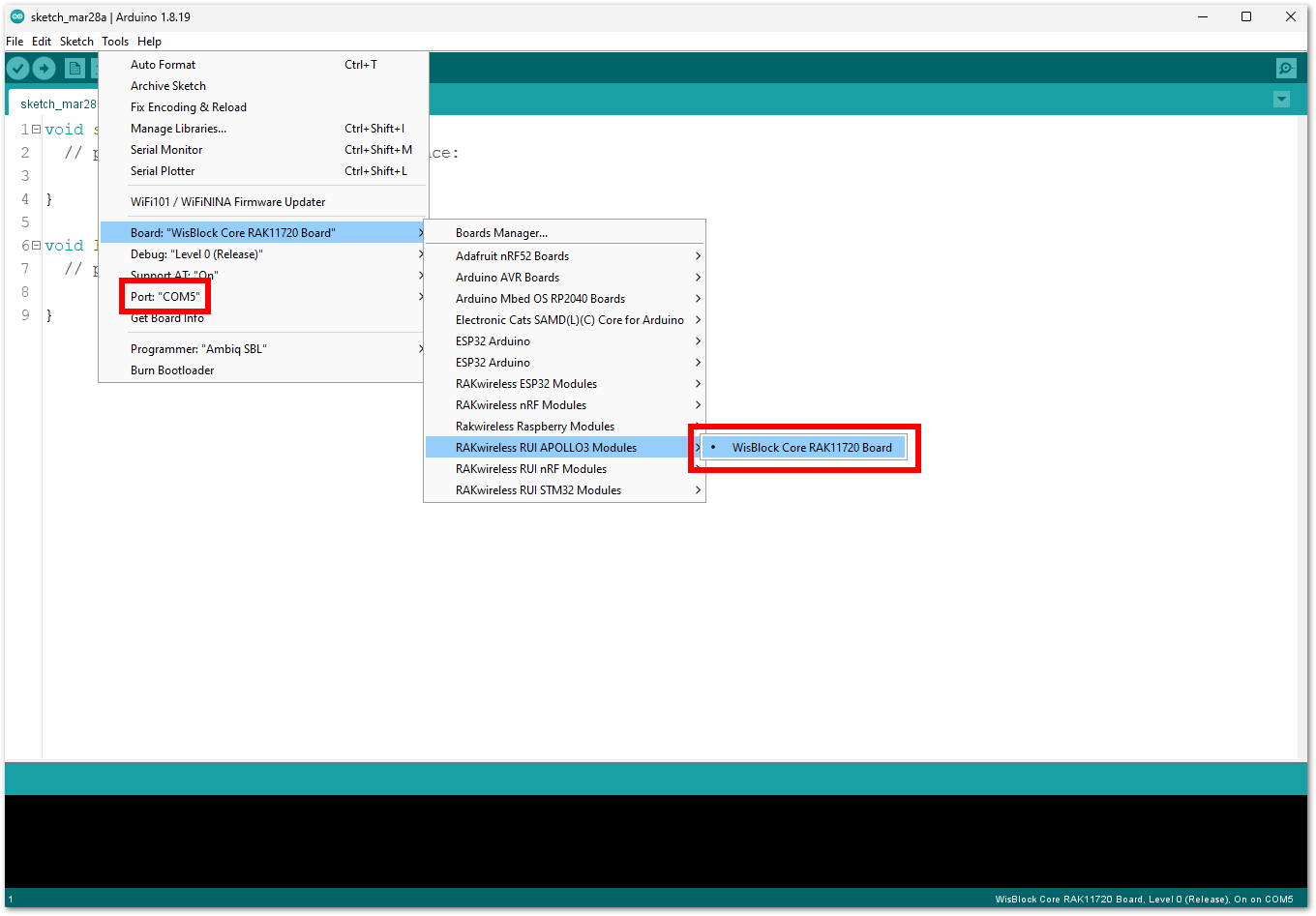
Task: Select Board: WisBlock Core RAK11720 Board entry
Action: 263,233
